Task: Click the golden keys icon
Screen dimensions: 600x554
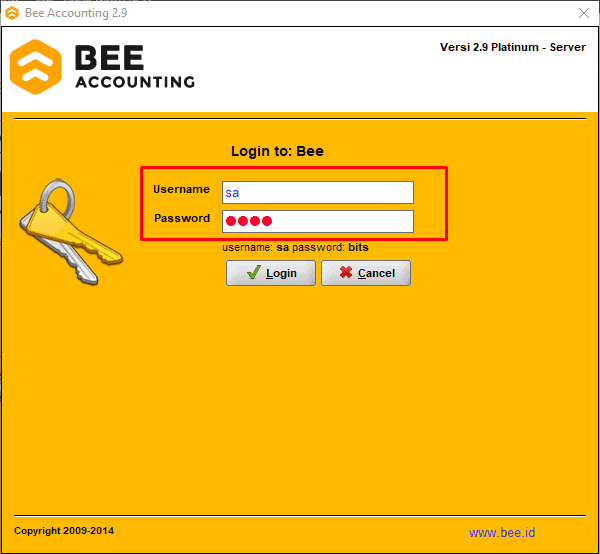Action: click(x=71, y=231)
